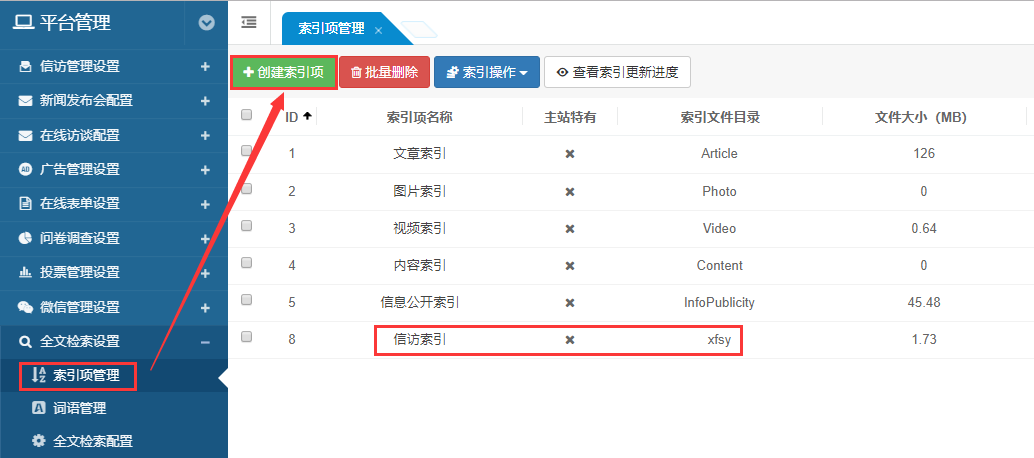This screenshot has height=458, width=1034.
Task: Click the 批量删除 button
Action: (384, 72)
